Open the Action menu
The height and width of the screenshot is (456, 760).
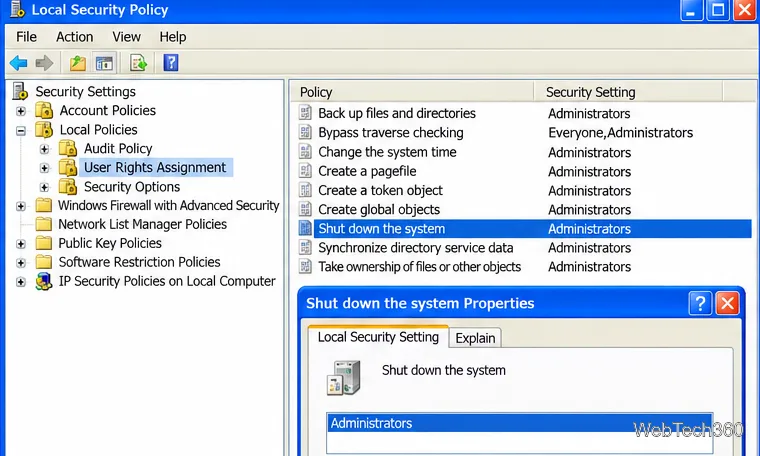click(x=74, y=37)
